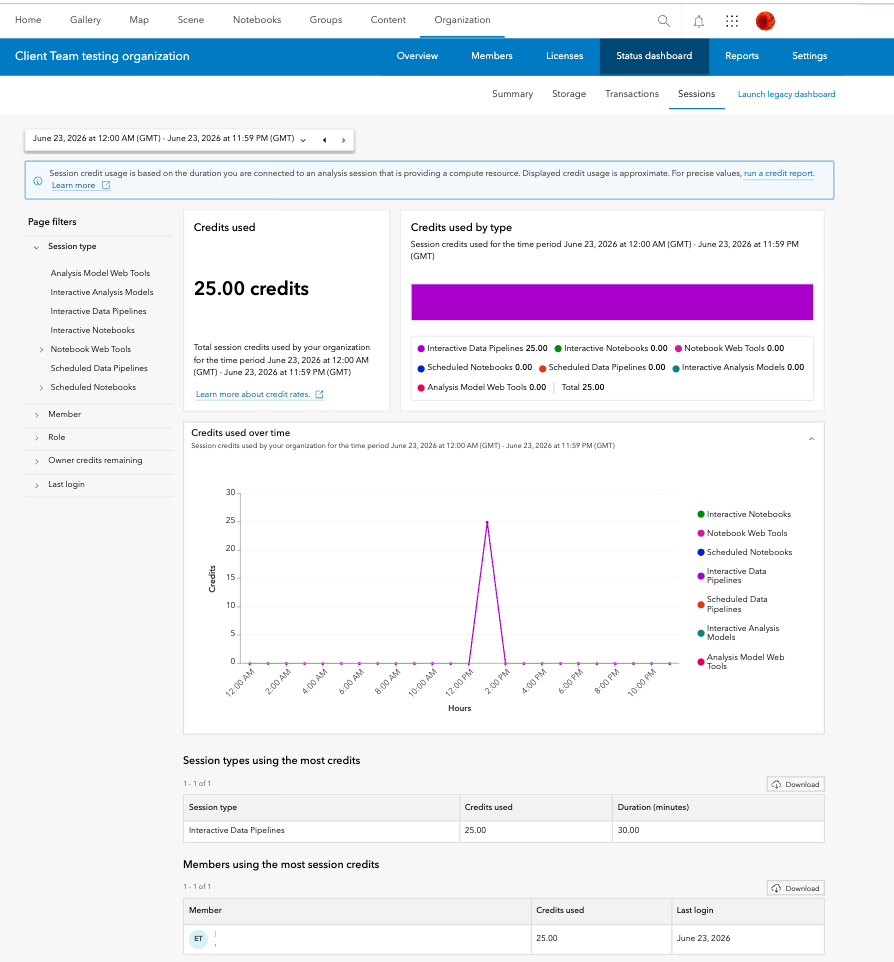Open the search magnifier icon

coord(663,21)
